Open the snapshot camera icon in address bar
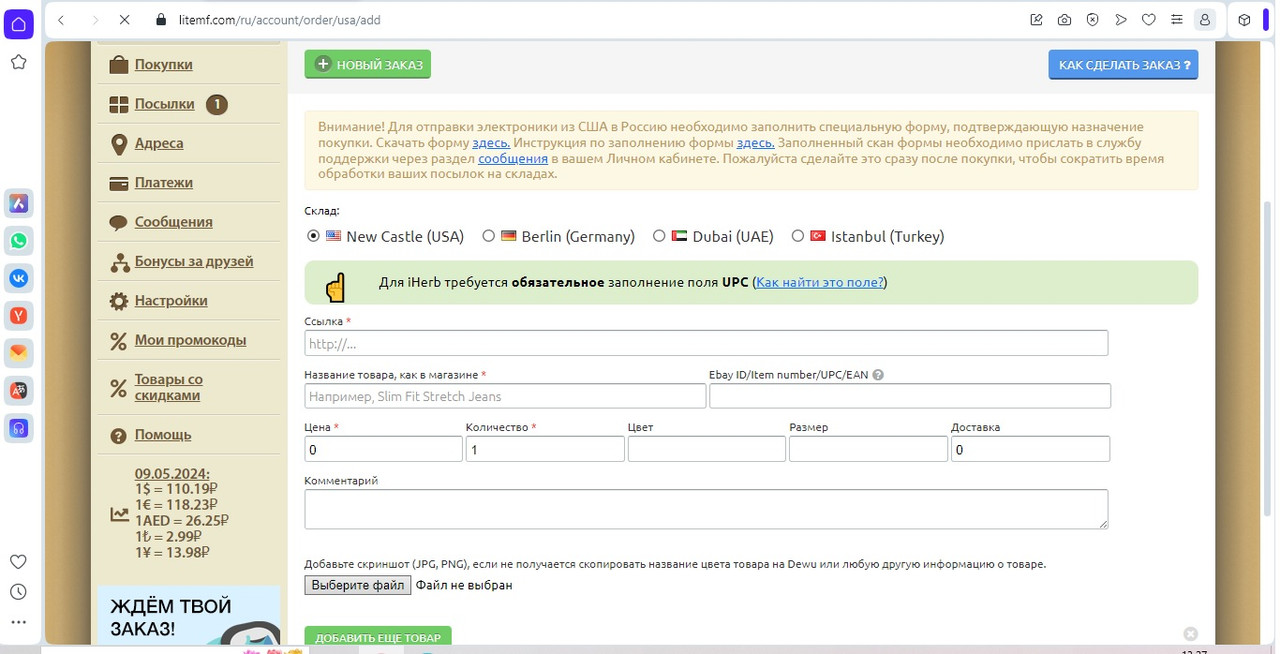The height and width of the screenshot is (654, 1280). click(1065, 20)
